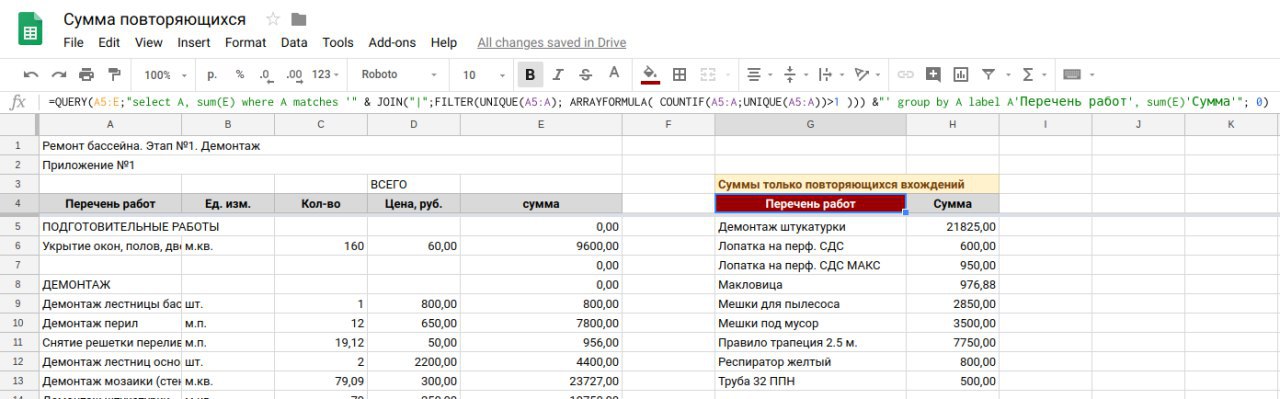This screenshot has height=399, width=1280.
Task: Click cell Суммы только повторяющихся вхождений
Action: tap(857, 184)
